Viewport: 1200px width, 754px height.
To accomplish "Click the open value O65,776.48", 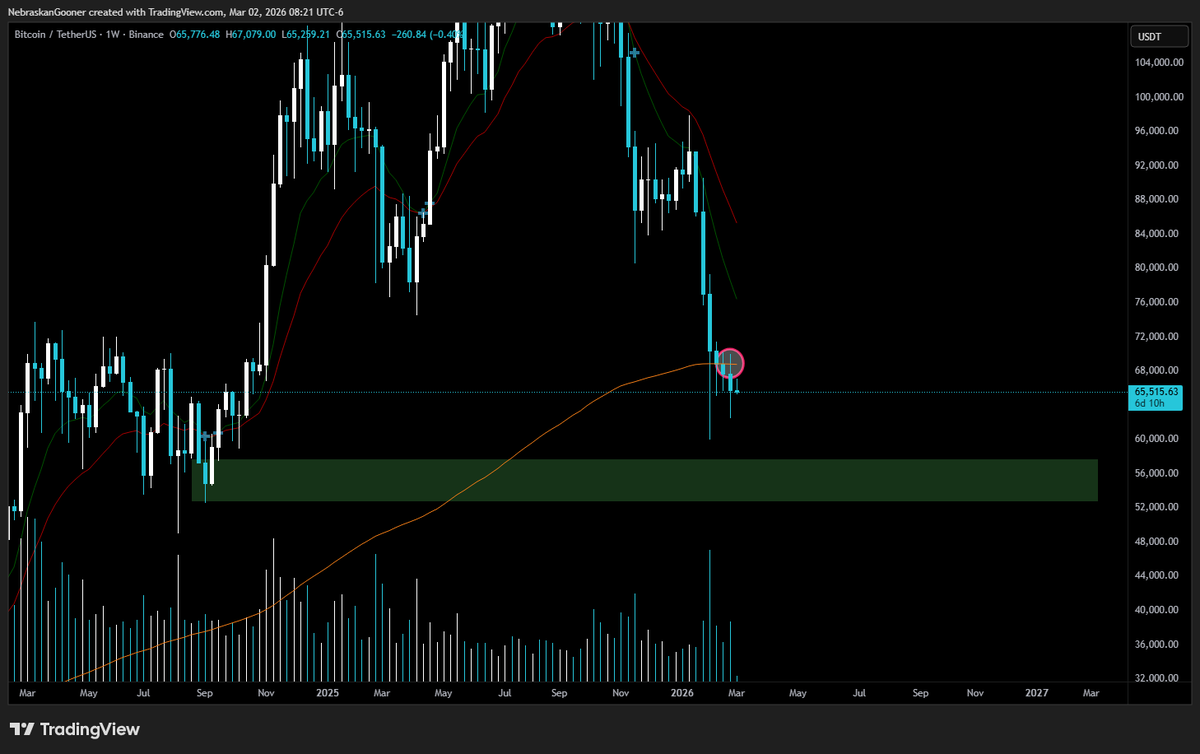I will [197, 35].
